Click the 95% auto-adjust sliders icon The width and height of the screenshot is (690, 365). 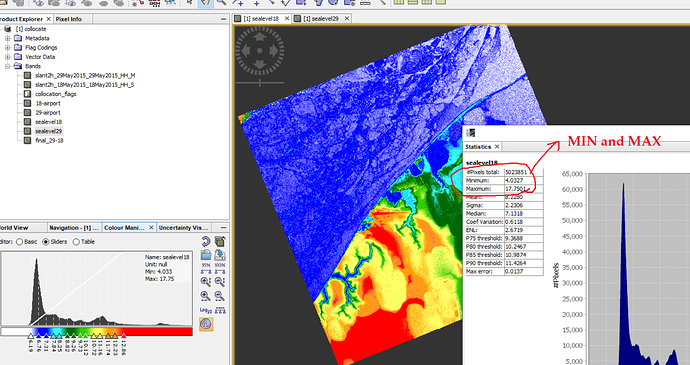pos(206,268)
